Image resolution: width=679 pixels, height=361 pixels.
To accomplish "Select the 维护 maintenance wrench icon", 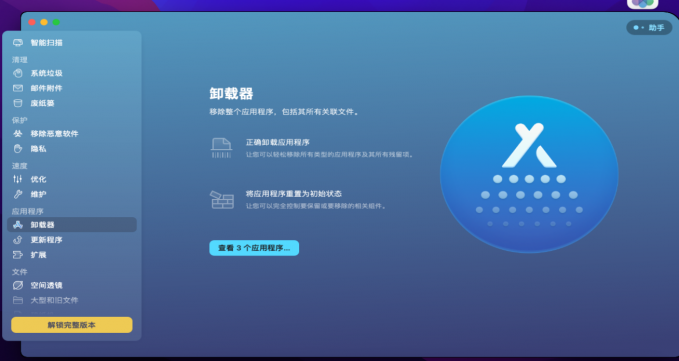I will coord(18,194).
